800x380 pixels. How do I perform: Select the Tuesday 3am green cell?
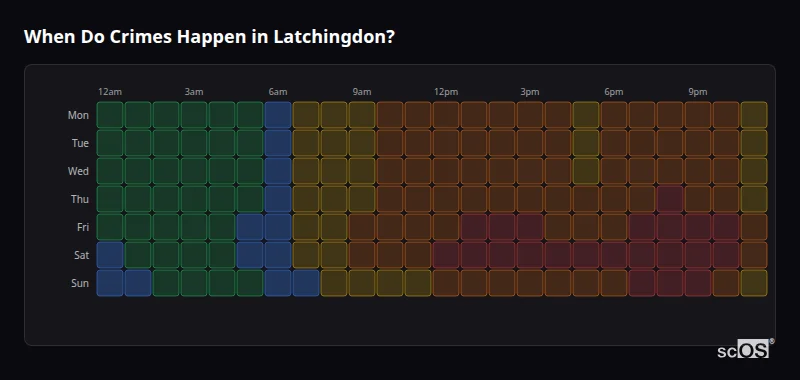pyautogui.click(x=194, y=143)
